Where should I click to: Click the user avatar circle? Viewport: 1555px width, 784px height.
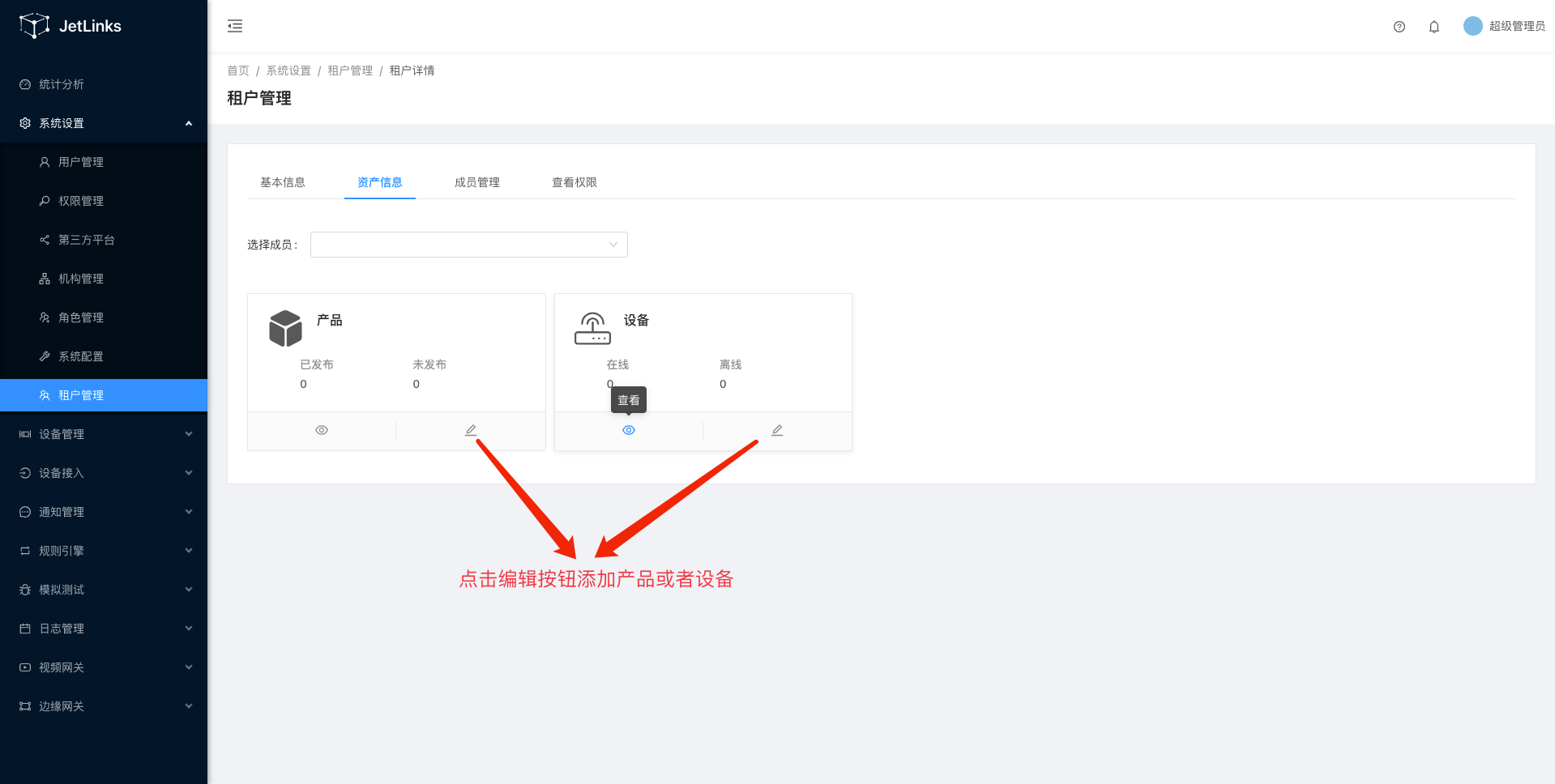(x=1473, y=26)
